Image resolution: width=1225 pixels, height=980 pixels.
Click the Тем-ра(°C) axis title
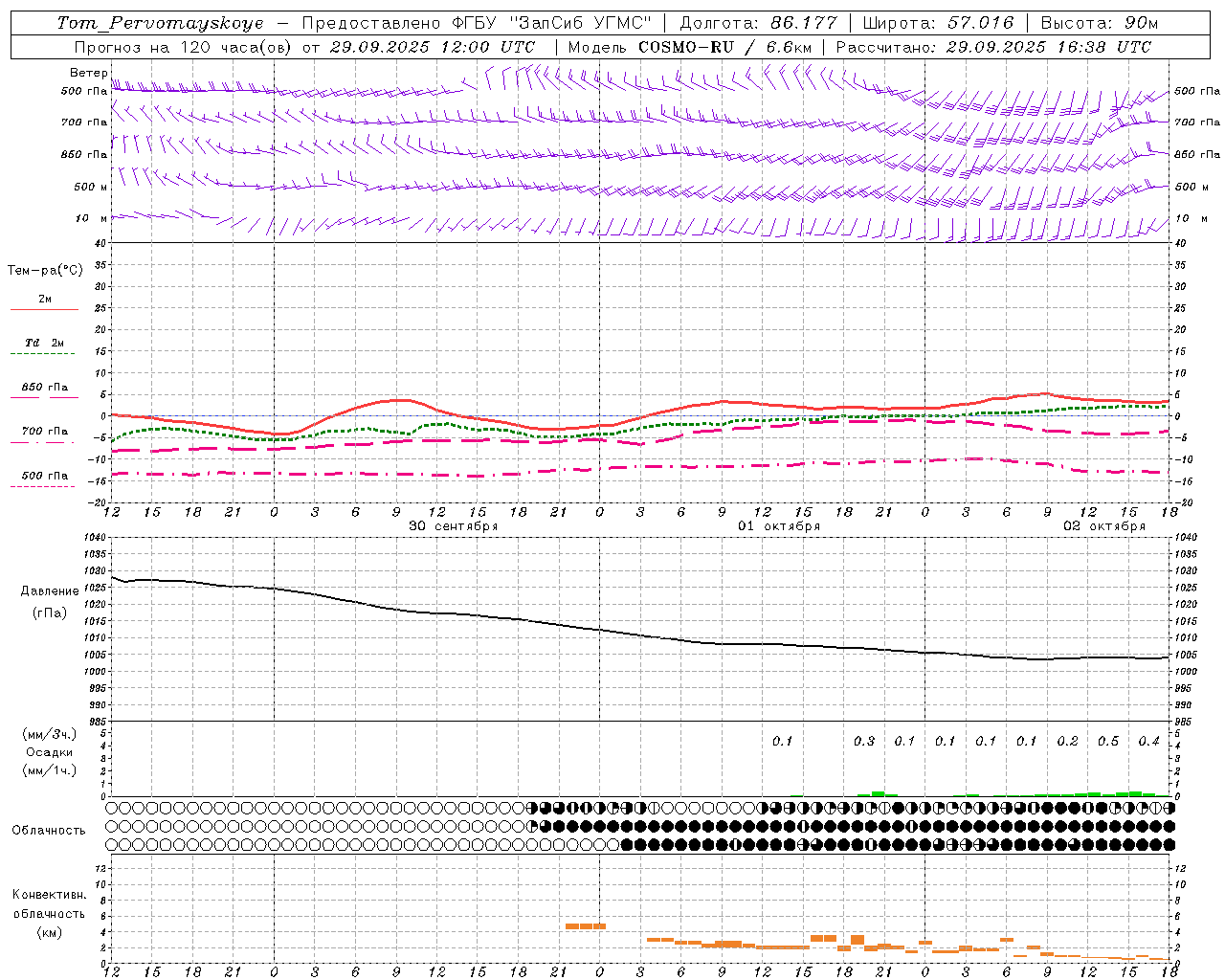point(45,271)
